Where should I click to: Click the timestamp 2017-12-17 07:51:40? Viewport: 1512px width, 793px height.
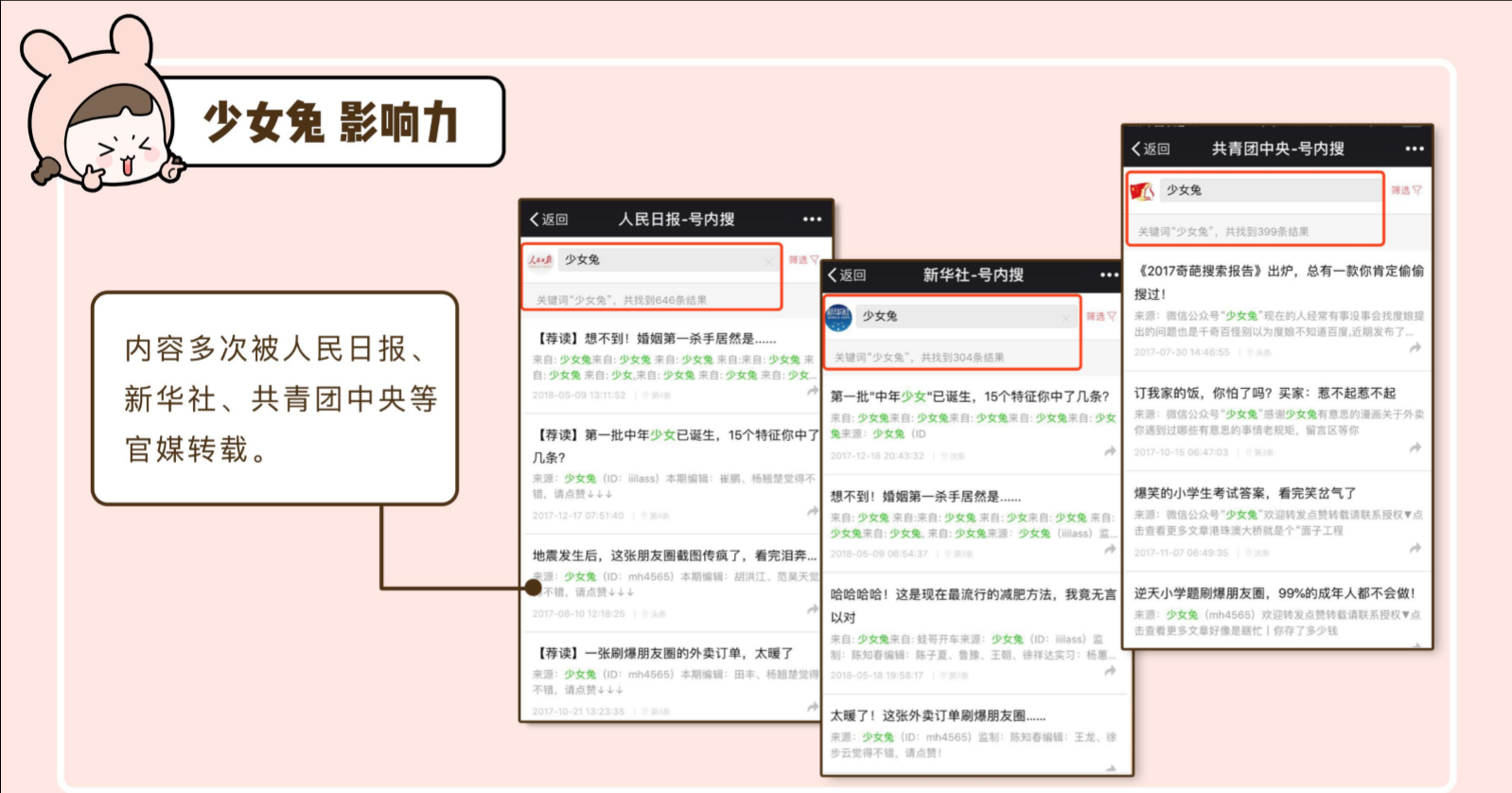click(x=578, y=516)
